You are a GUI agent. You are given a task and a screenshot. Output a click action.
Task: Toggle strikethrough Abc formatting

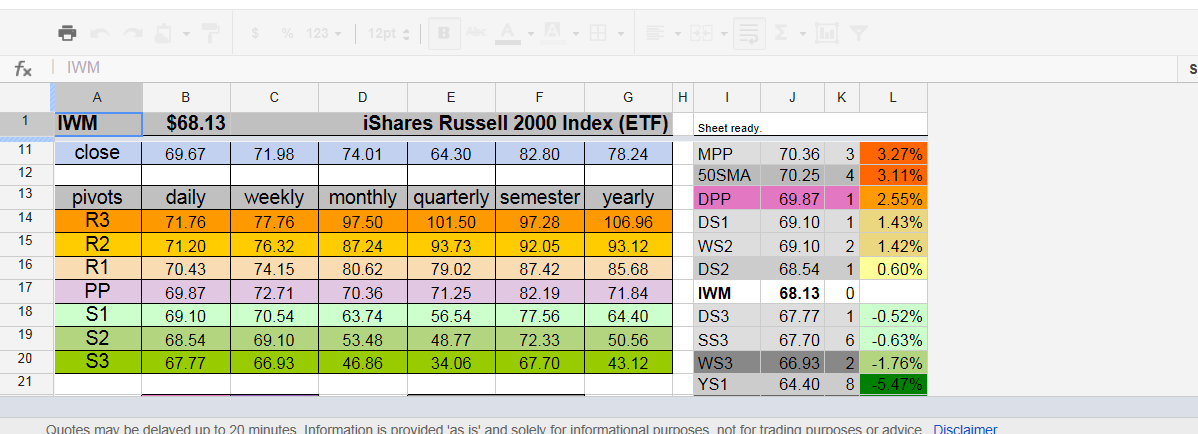(476, 33)
